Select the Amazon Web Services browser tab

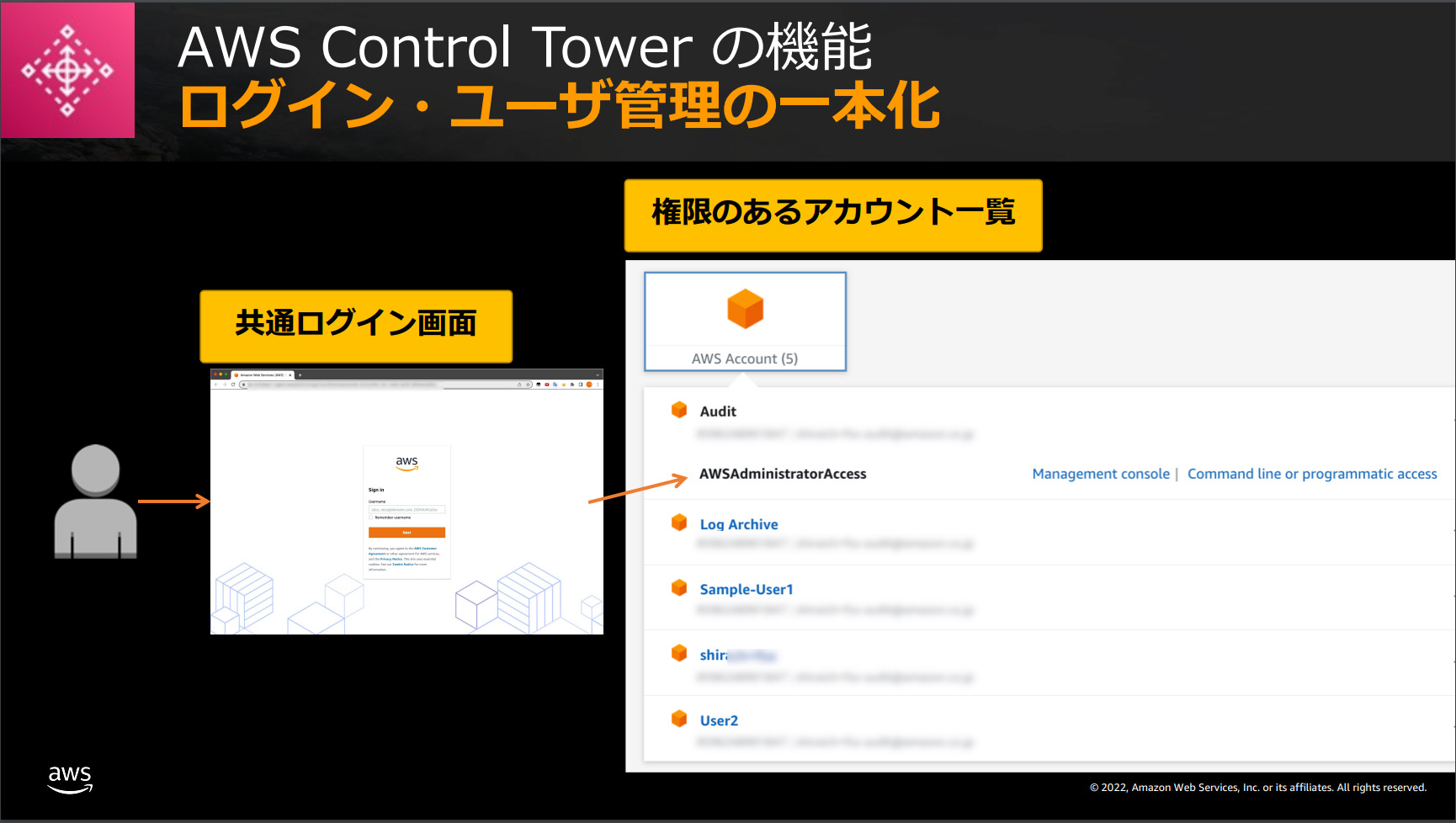point(263,375)
